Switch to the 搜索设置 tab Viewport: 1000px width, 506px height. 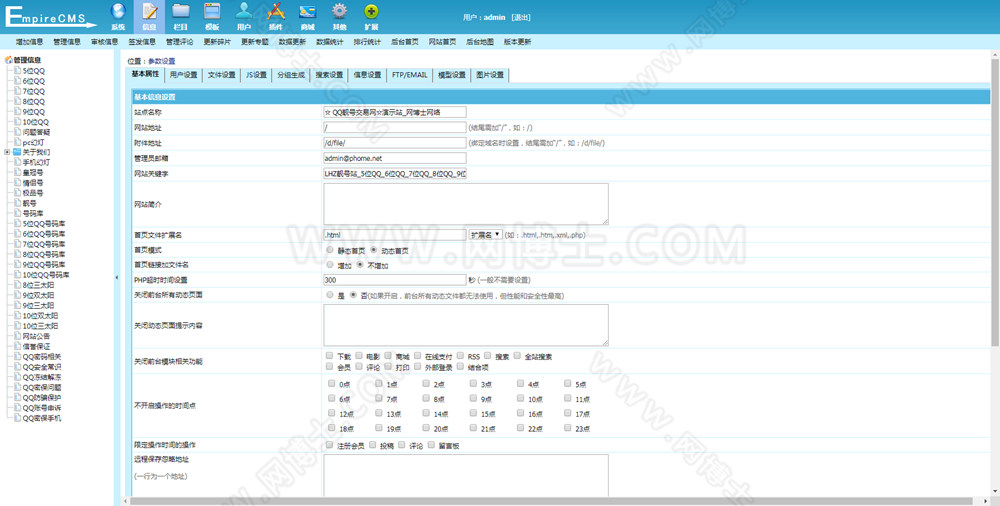(x=329, y=75)
